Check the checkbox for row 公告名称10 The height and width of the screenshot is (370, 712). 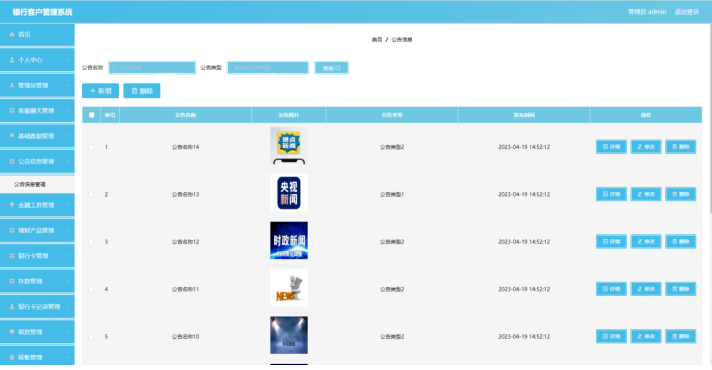tap(91, 336)
